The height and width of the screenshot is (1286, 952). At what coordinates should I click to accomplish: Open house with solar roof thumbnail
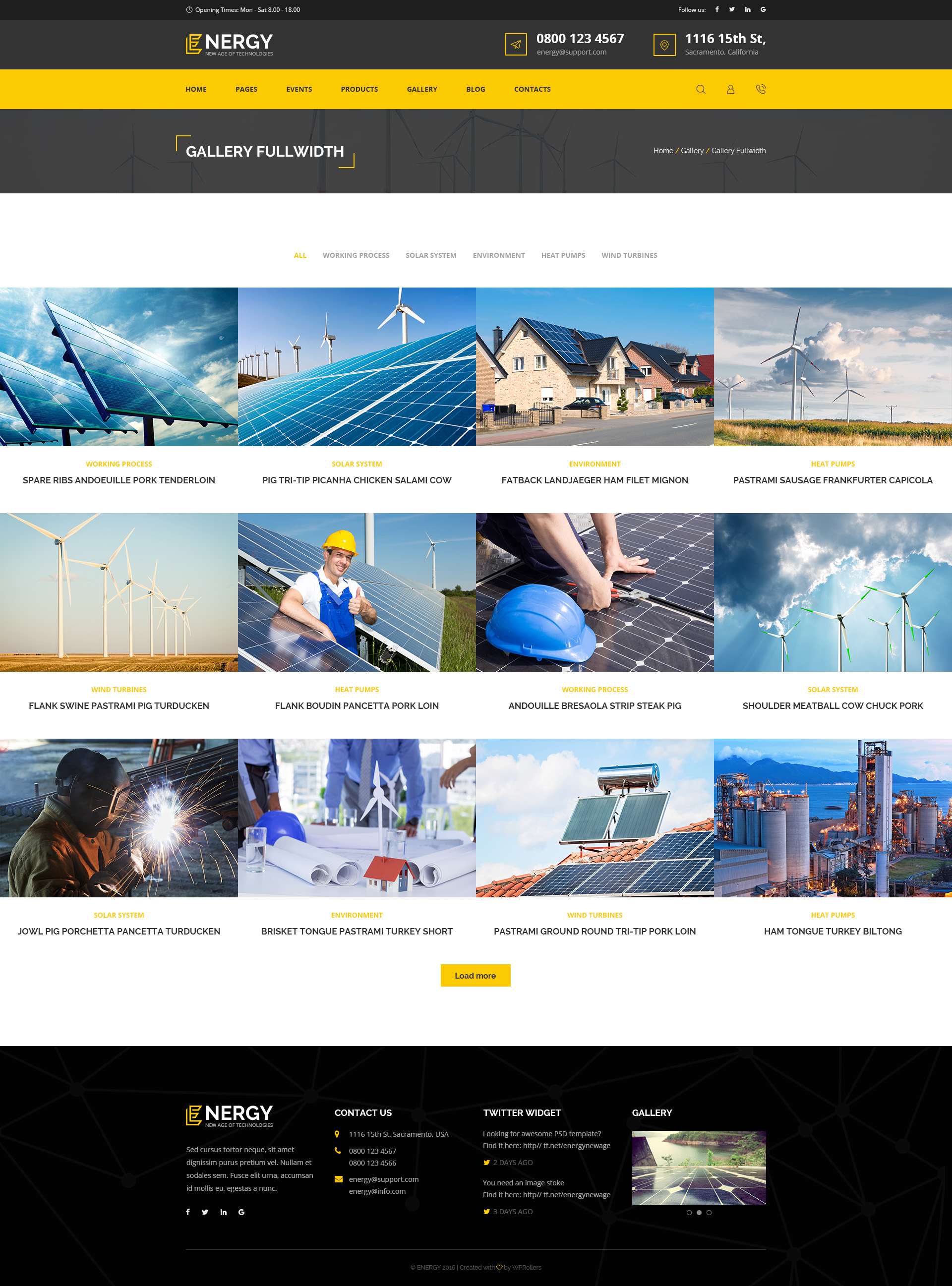pyautogui.click(x=595, y=366)
